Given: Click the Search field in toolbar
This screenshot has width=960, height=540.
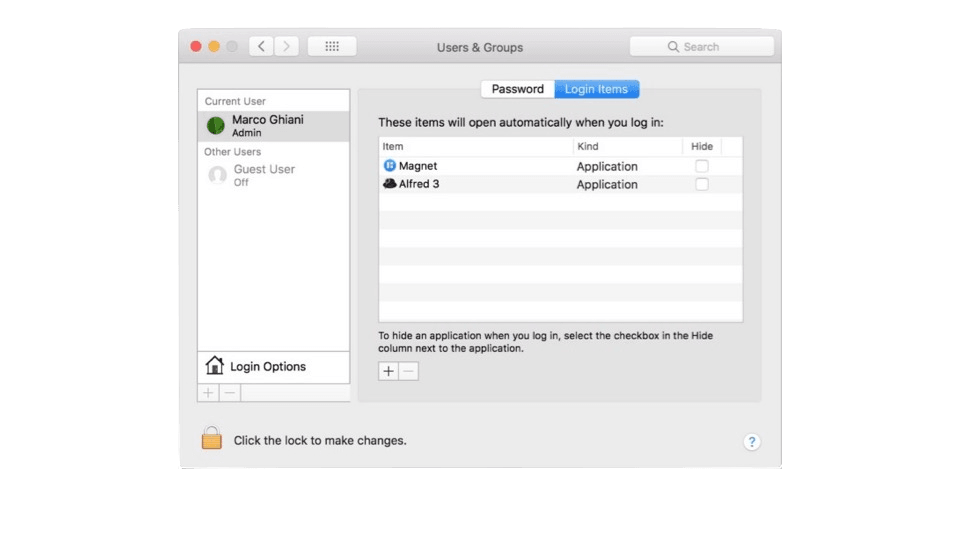Looking at the screenshot, I should click(701, 47).
